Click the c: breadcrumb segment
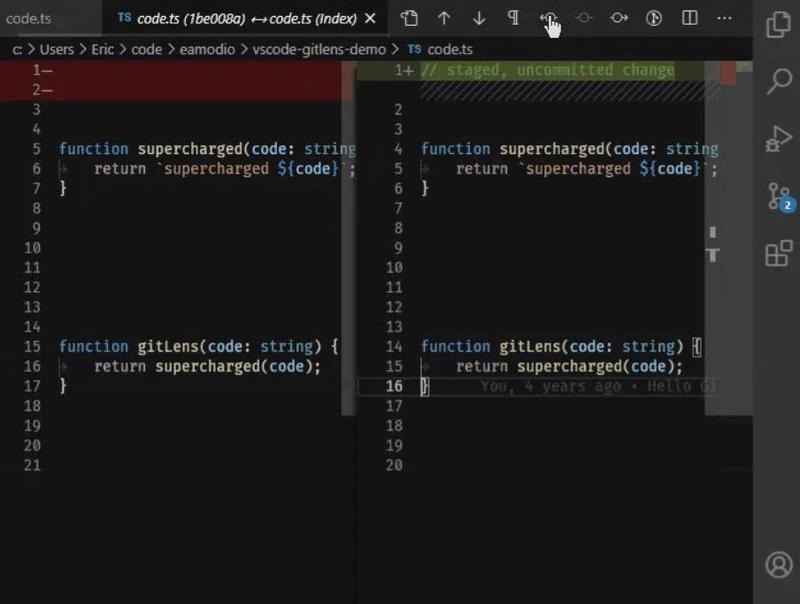The height and width of the screenshot is (604, 800). coord(17,49)
